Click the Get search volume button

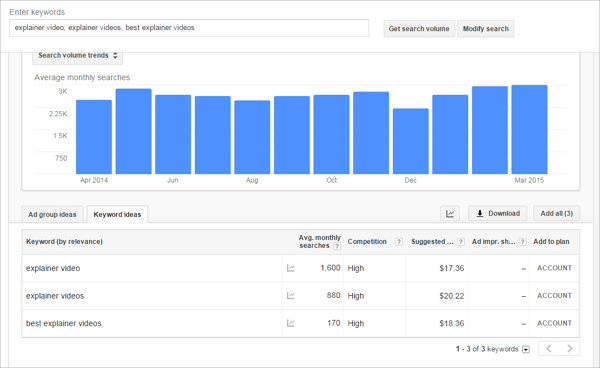tap(419, 29)
